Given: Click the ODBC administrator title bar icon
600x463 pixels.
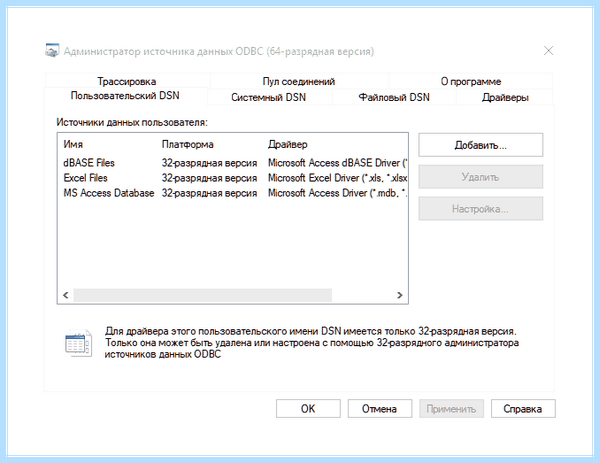Looking at the screenshot, I should point(52,51).
